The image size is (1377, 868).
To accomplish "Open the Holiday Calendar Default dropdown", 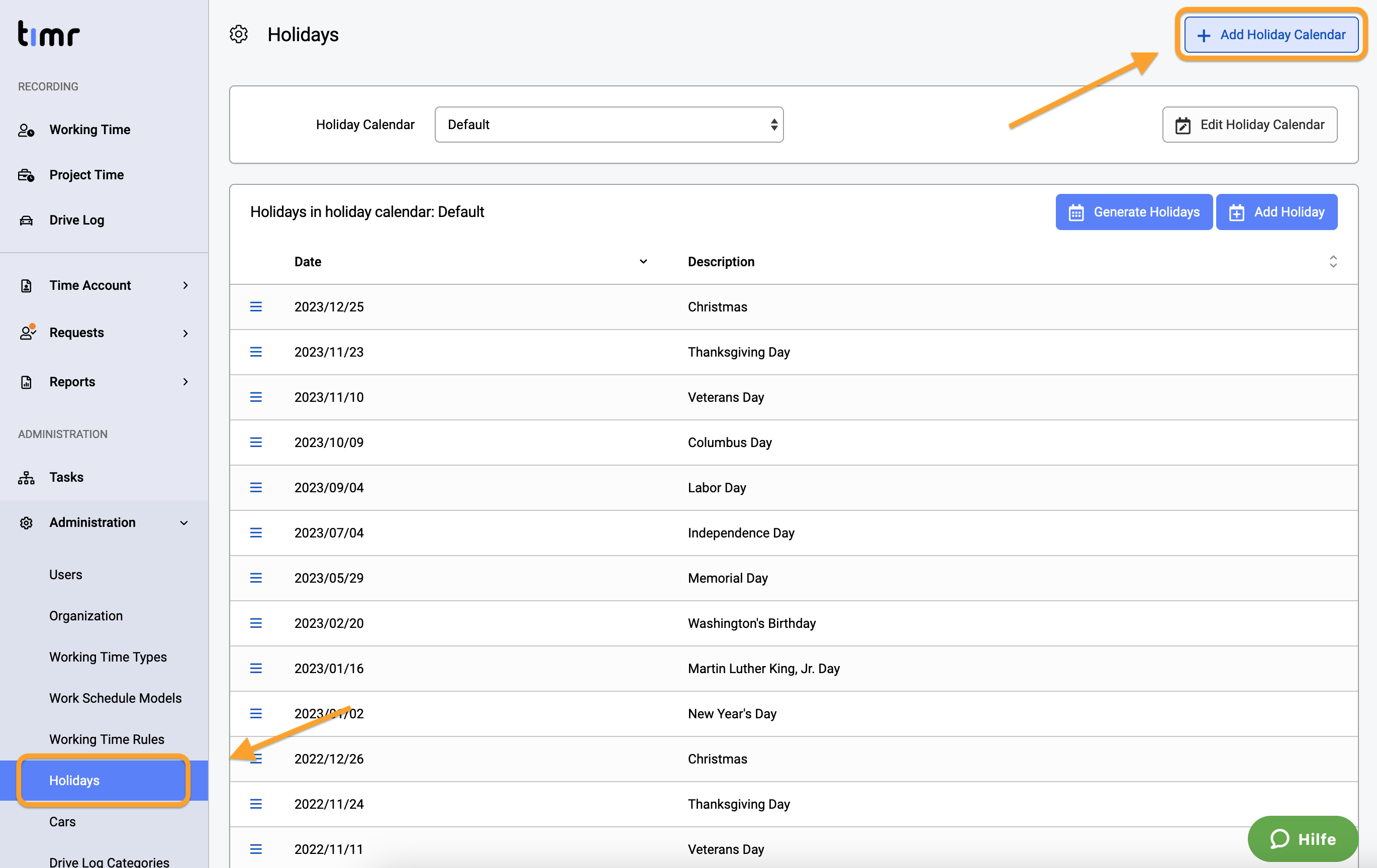I will coord(609,125).
